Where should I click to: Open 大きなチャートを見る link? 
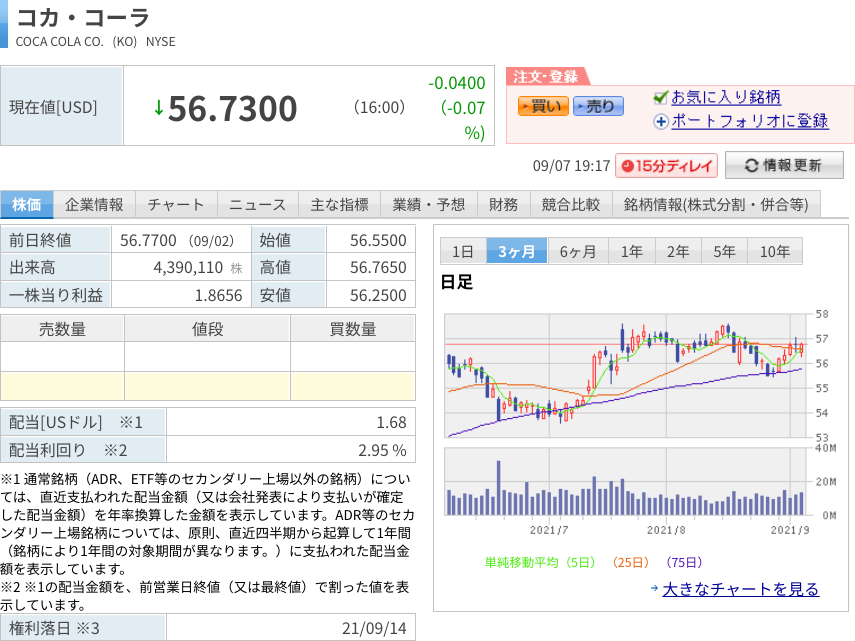click(740, 589)
